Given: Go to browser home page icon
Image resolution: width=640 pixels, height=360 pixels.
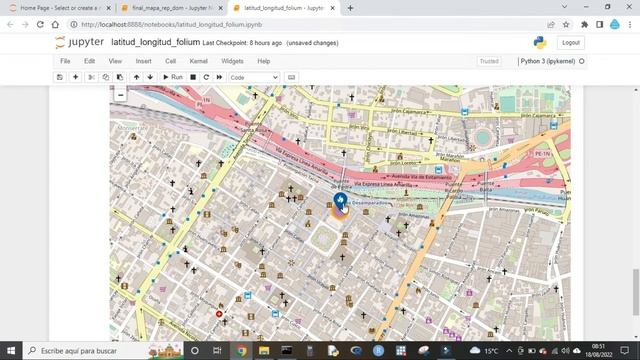Looking at the screenshot, I should point(55,24).
